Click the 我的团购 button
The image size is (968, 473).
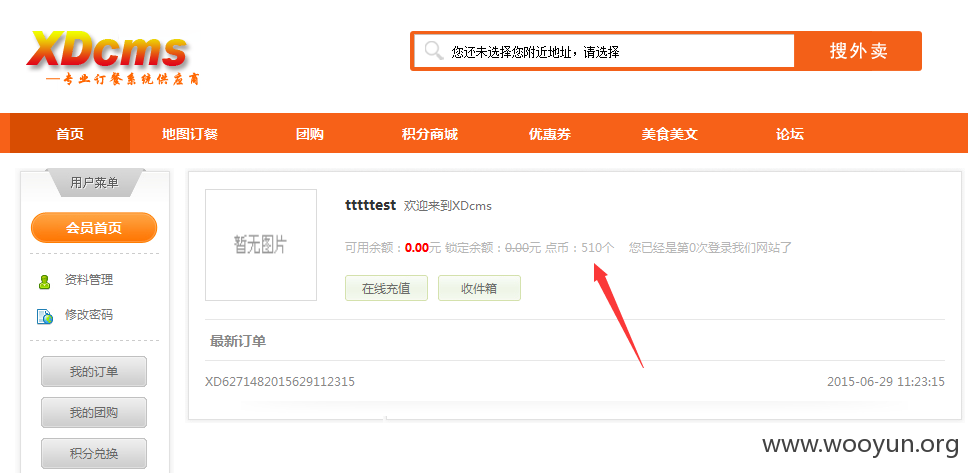click(x=94, y=412)
